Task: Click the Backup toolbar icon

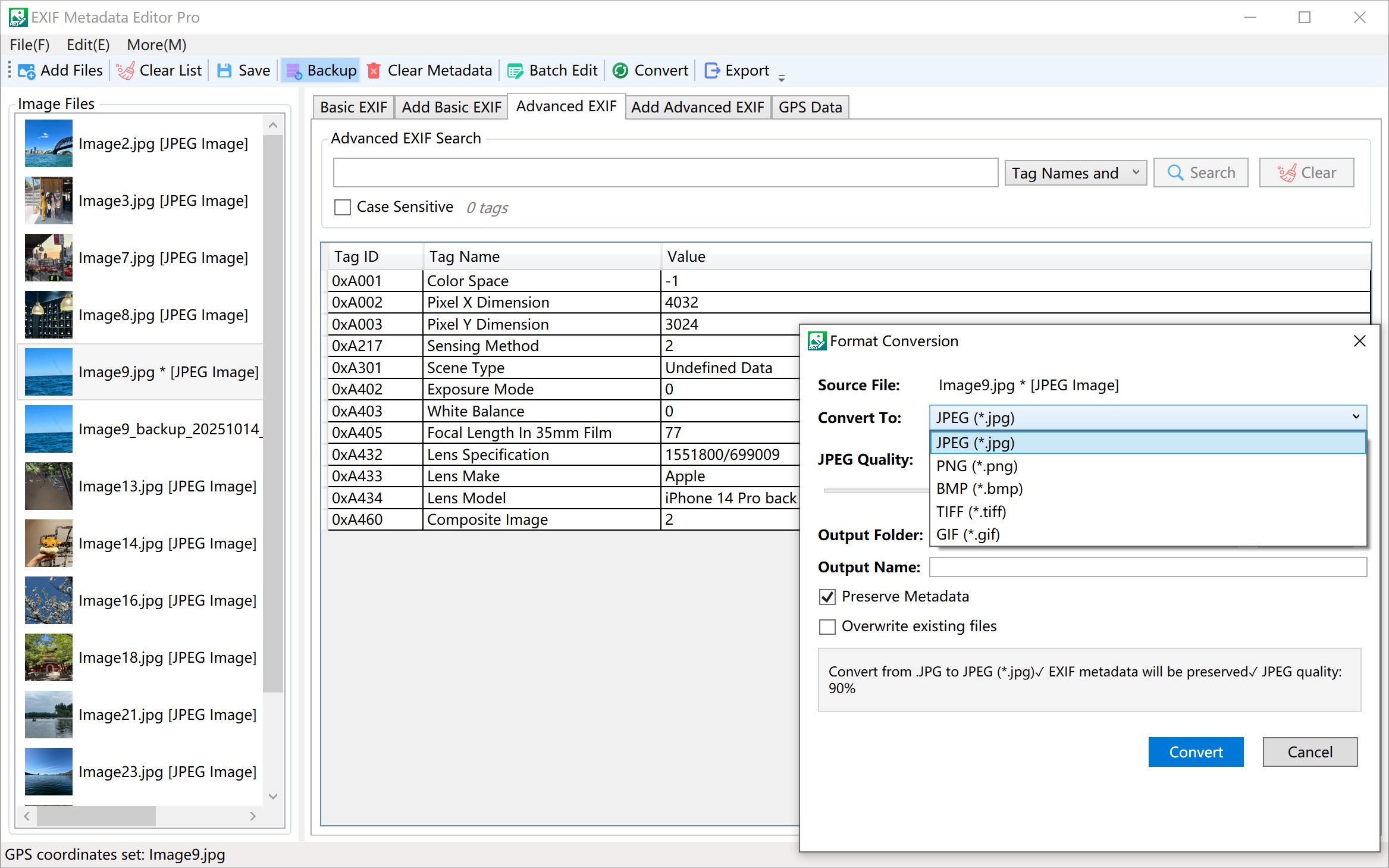Action: pos(294,71)
